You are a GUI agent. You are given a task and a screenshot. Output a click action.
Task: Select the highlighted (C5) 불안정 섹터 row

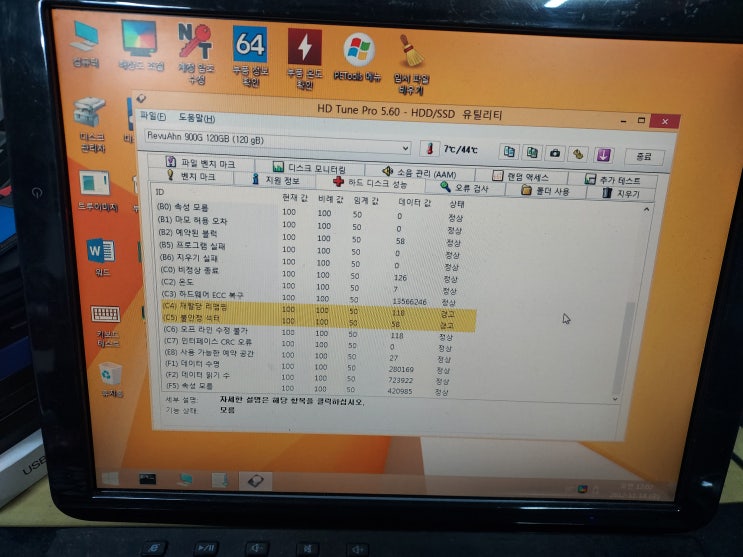(318, 321)
